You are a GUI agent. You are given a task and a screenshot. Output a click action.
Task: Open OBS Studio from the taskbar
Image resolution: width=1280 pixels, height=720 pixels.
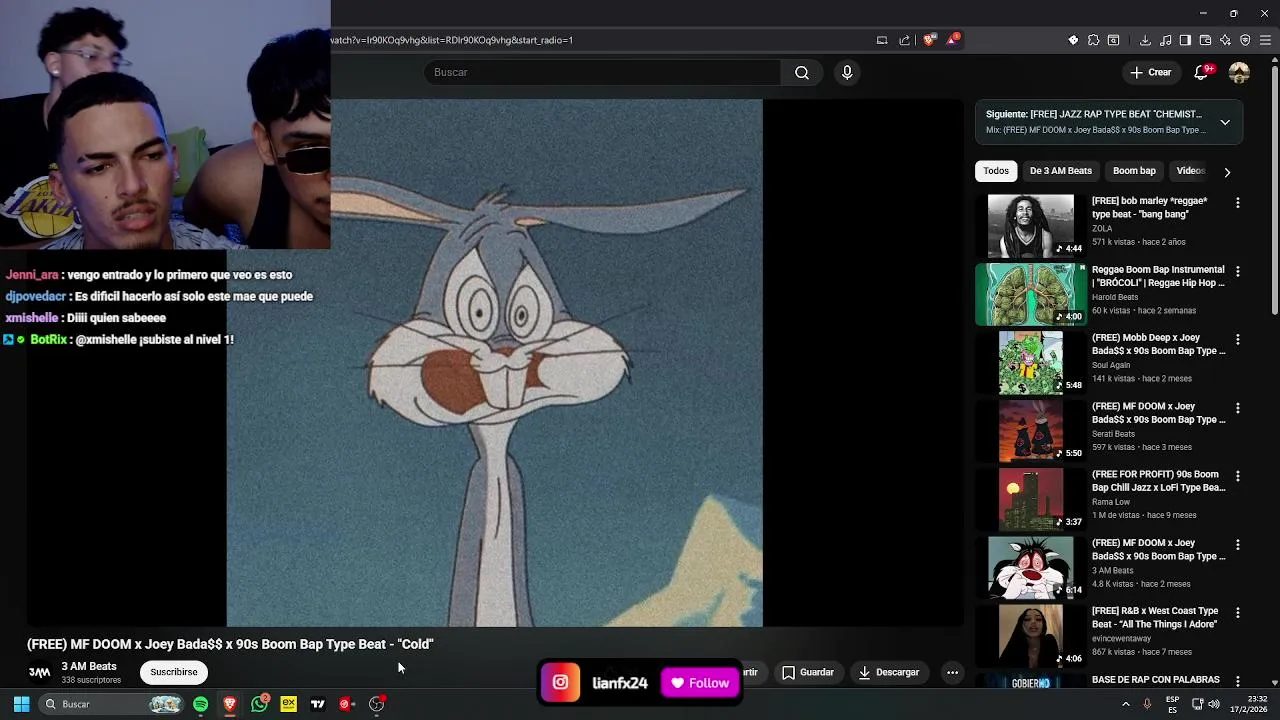tap(376, 704)
